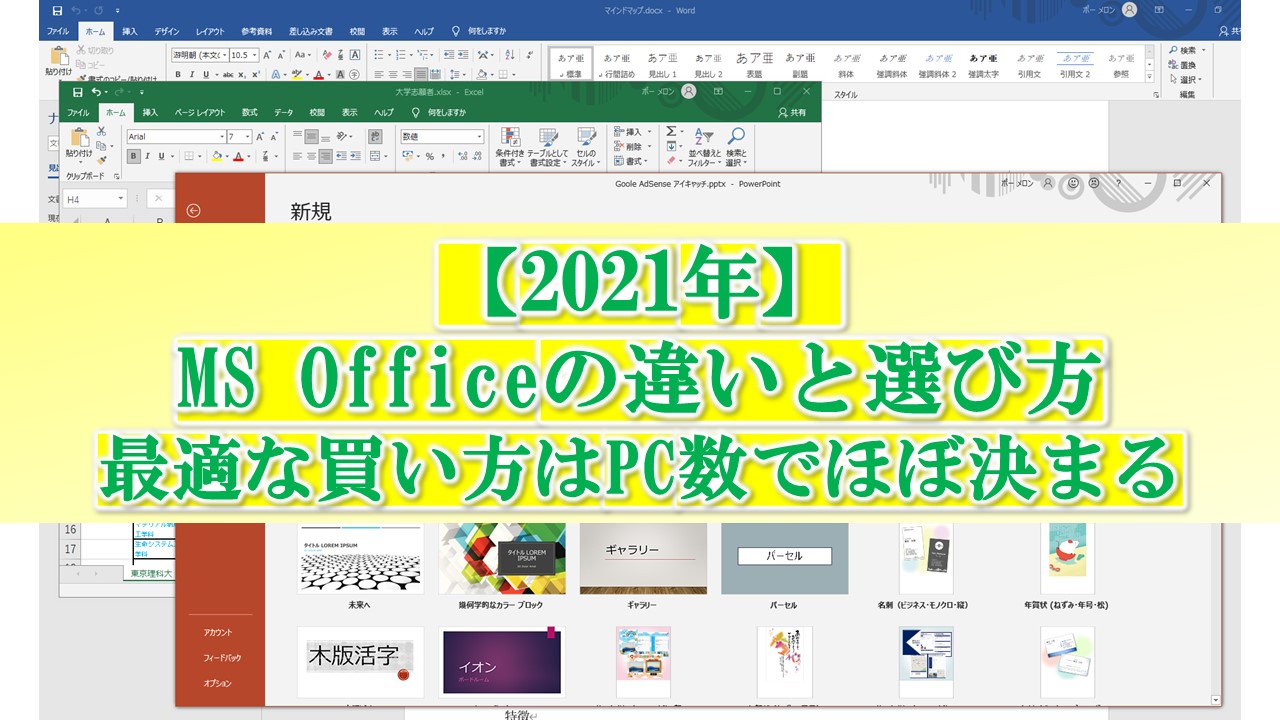Toggle right alignment in Excel's alignment group

click(x=326, y=156)
